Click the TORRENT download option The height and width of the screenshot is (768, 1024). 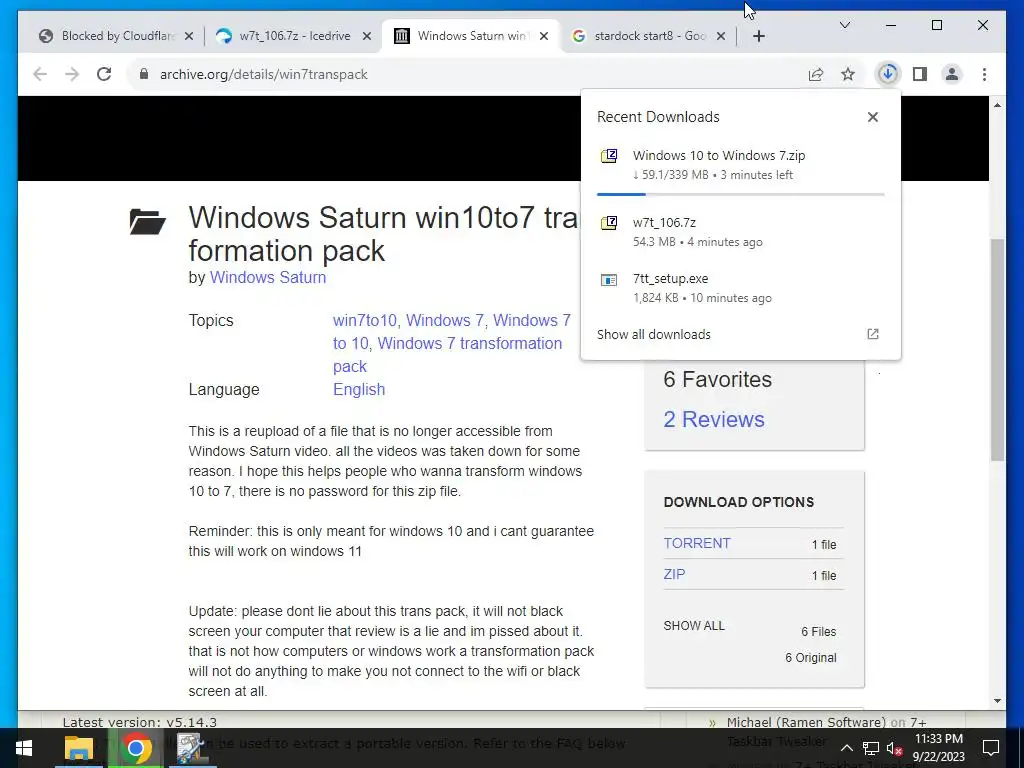pos(697,543)
